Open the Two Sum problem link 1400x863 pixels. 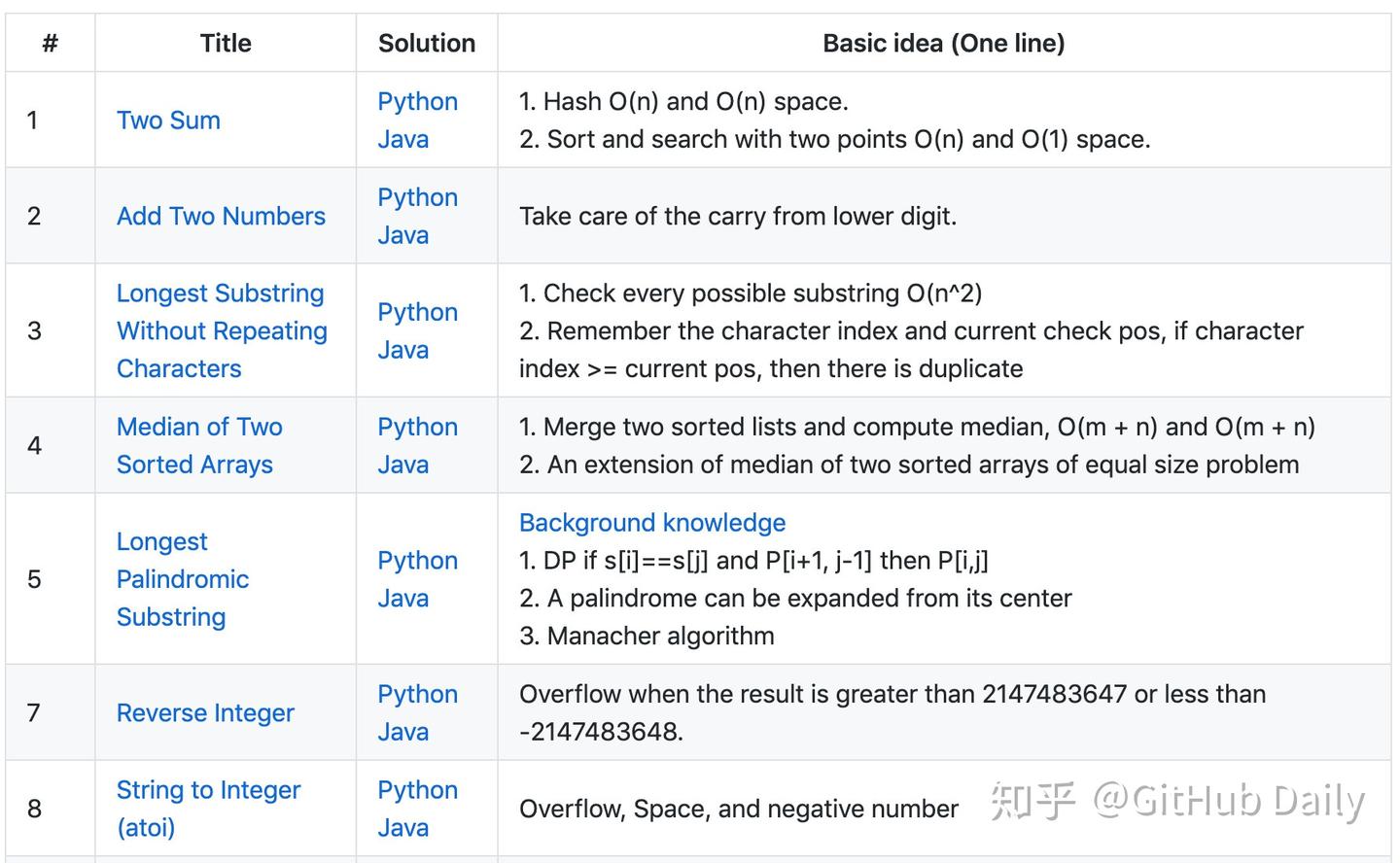click(167, 120)
